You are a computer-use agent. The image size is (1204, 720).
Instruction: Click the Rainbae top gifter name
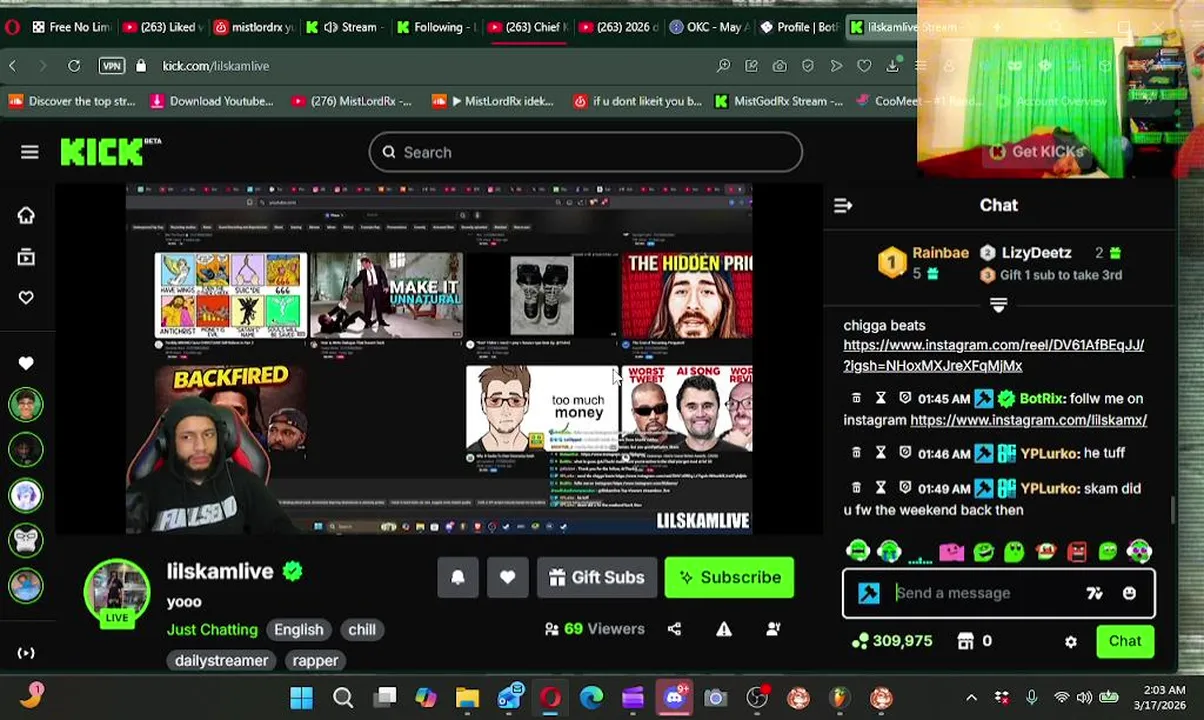coord(940,253)
